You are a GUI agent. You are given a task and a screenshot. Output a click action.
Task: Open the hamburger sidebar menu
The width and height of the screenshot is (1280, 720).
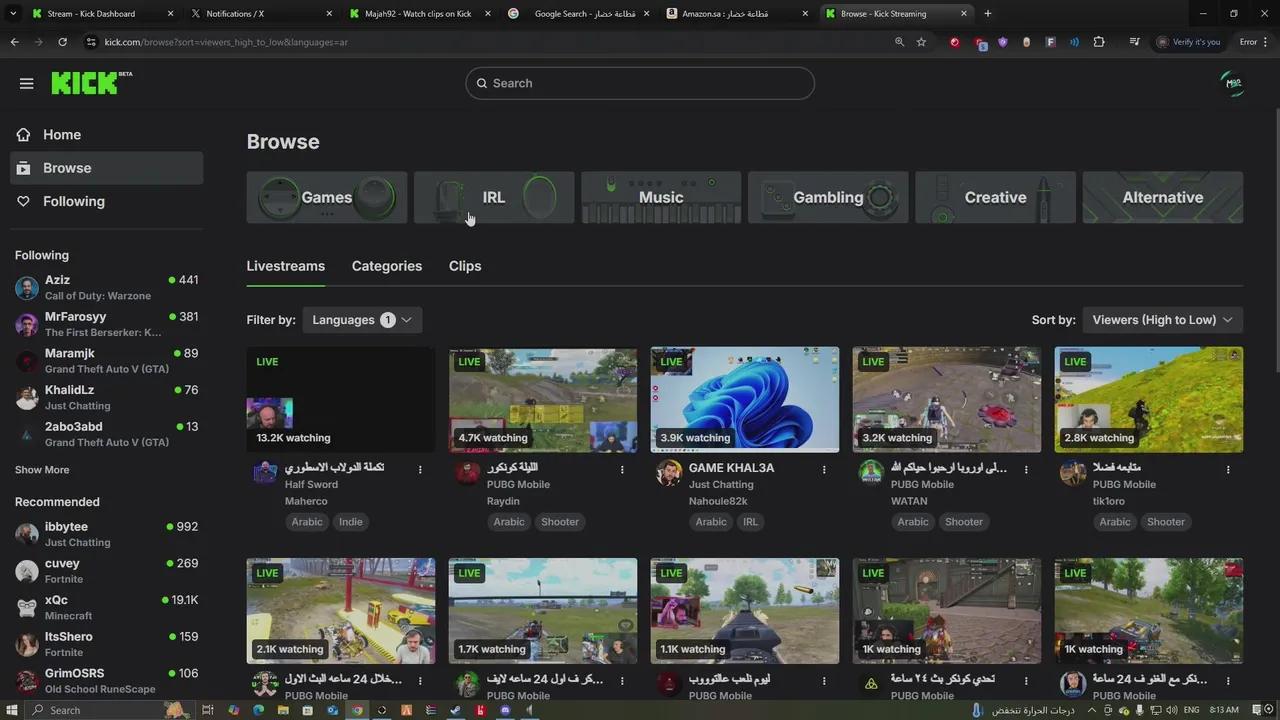click(x=27, y=83)
